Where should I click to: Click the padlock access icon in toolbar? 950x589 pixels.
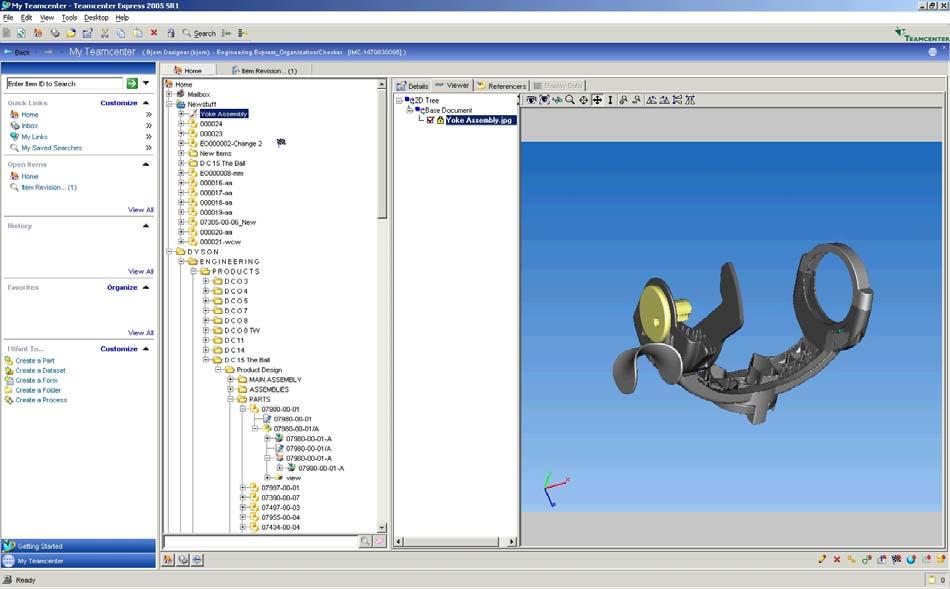pos(171,33)
